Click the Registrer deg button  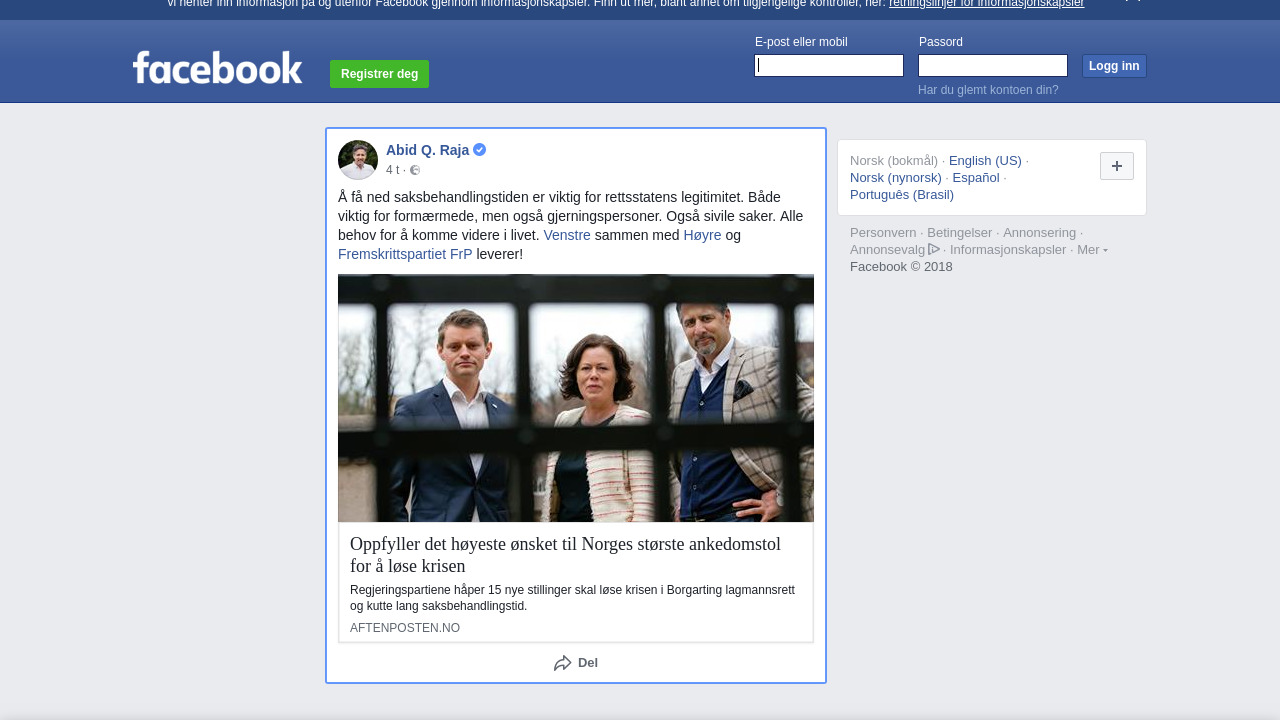(380, 74)
